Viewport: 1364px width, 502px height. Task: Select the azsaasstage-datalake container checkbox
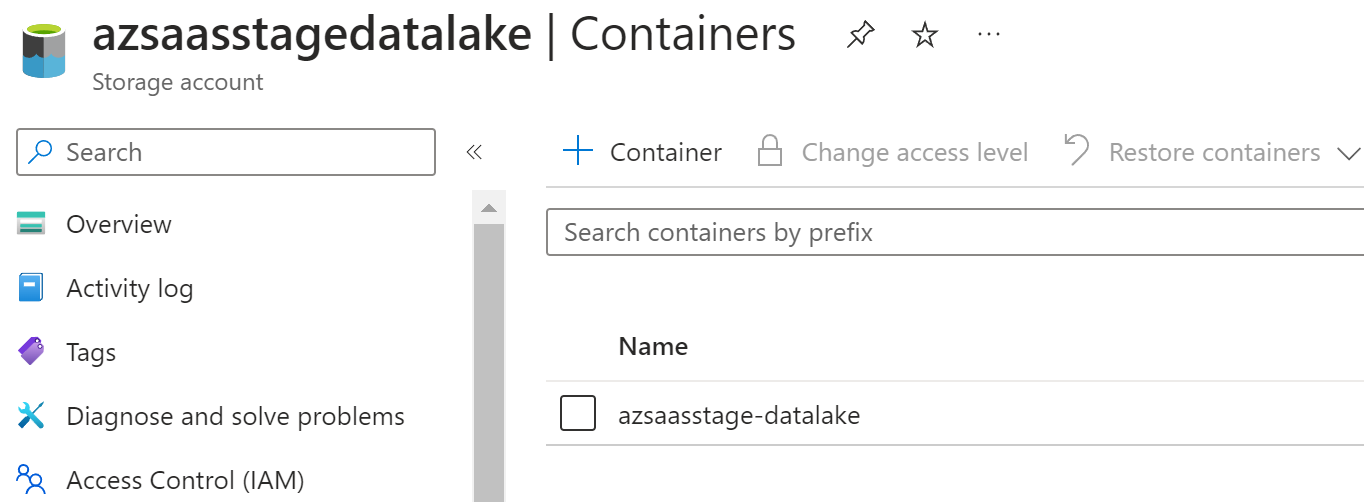(578, 414)
